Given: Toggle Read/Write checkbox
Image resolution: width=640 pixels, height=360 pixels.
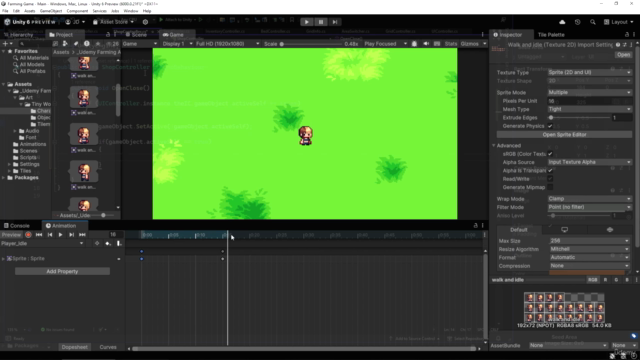Looking at the screenshot, I should [x=550, y=179].
